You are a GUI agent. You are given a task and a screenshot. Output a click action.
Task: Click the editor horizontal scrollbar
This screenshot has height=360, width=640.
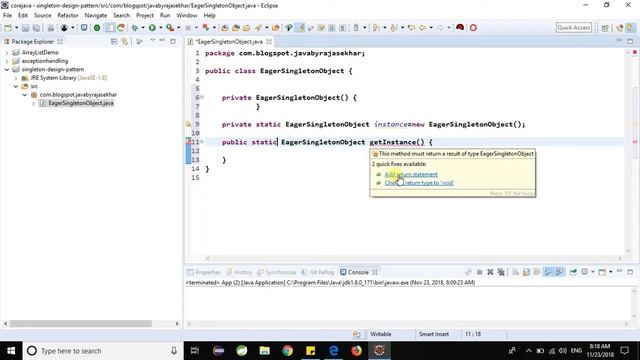413,258
